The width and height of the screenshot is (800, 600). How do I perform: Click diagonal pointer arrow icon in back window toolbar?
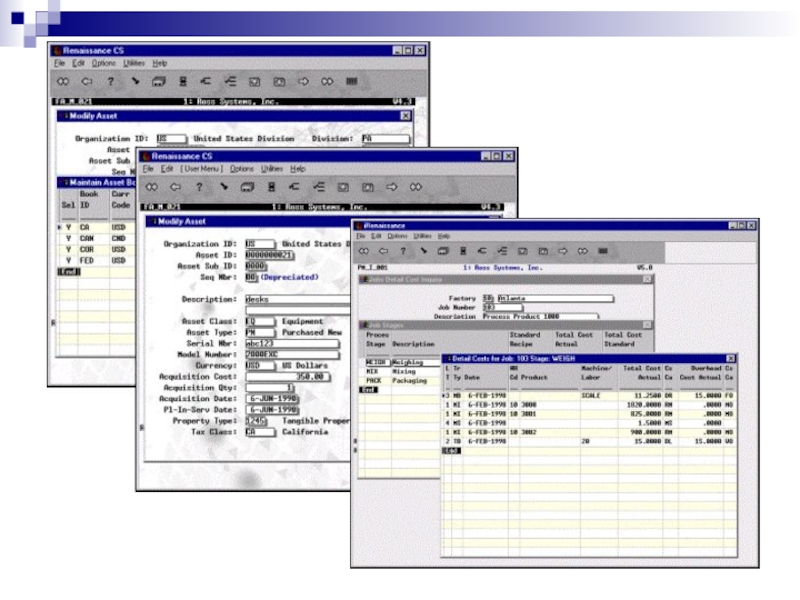(135, 81)
